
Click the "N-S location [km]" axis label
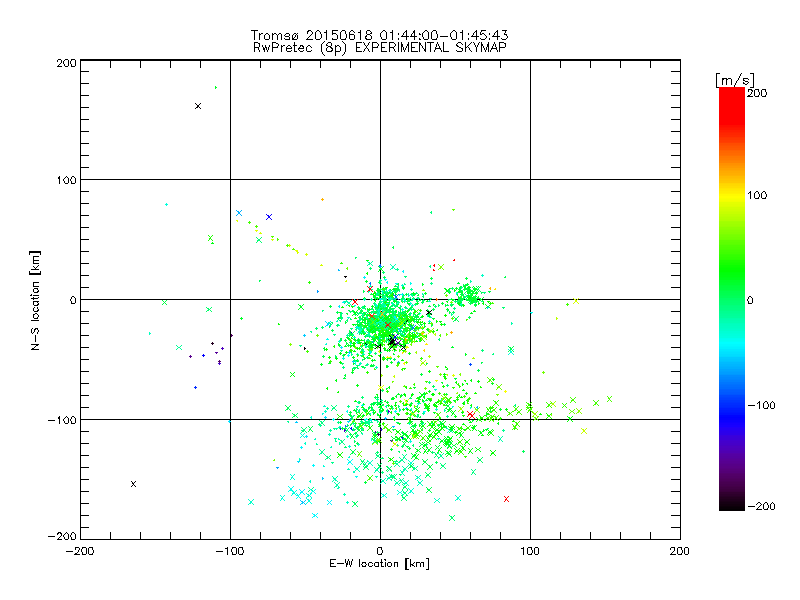click(35, 301)
